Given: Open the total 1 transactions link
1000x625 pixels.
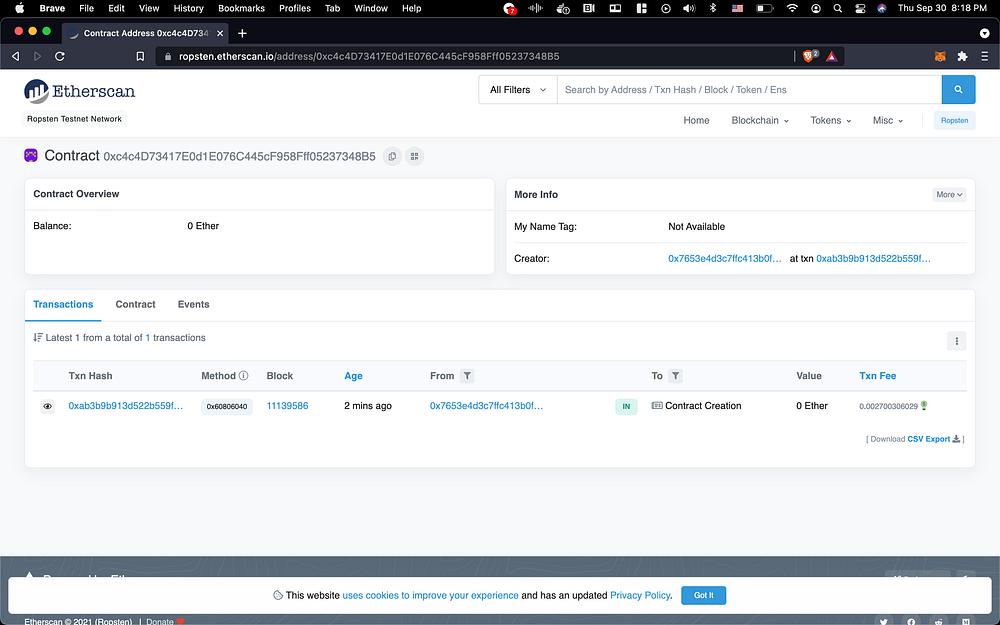Looking at the screenshot, I should (148, 337).
